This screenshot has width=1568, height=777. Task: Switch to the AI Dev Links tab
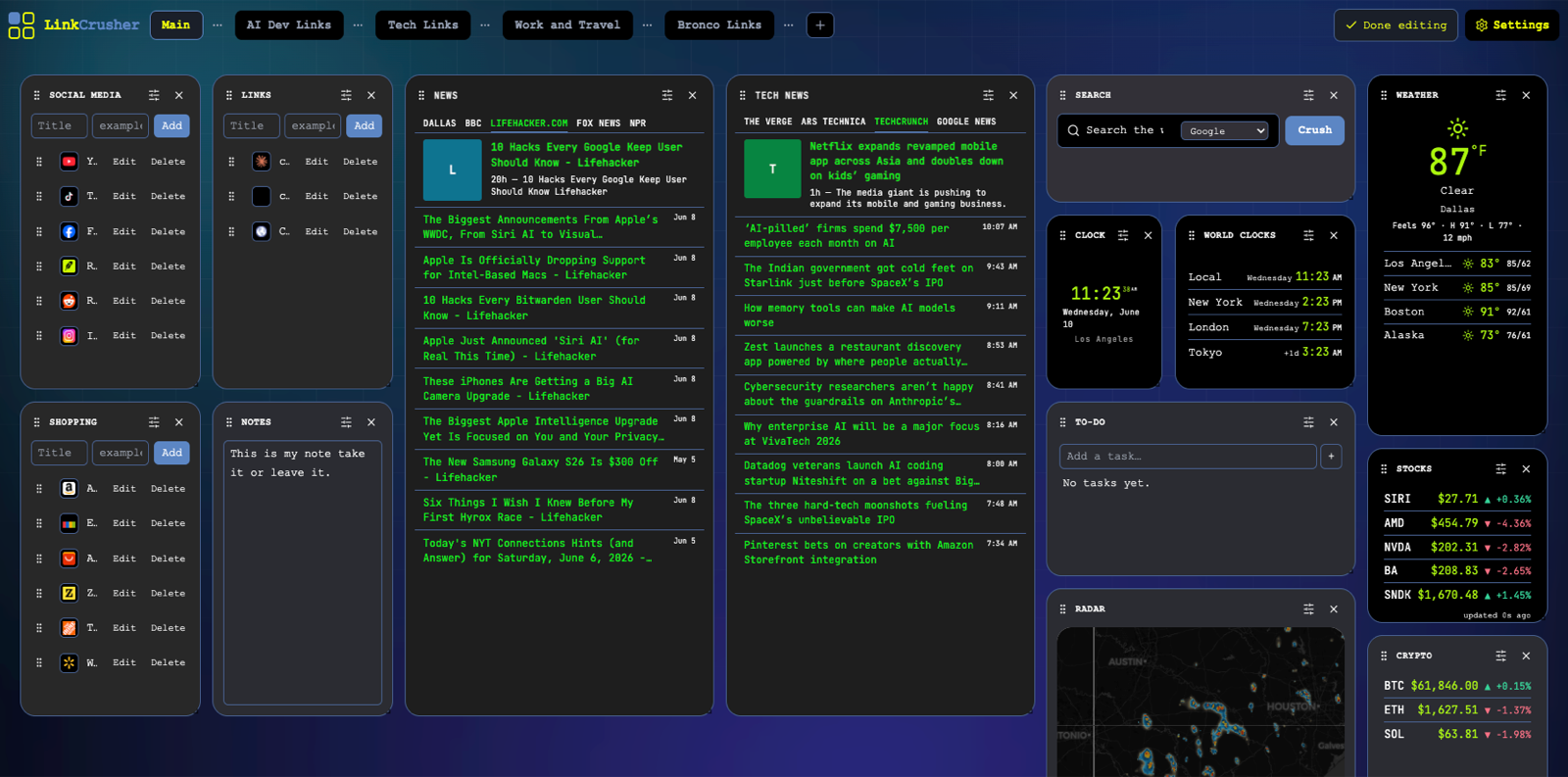click(x=289, y=24)
